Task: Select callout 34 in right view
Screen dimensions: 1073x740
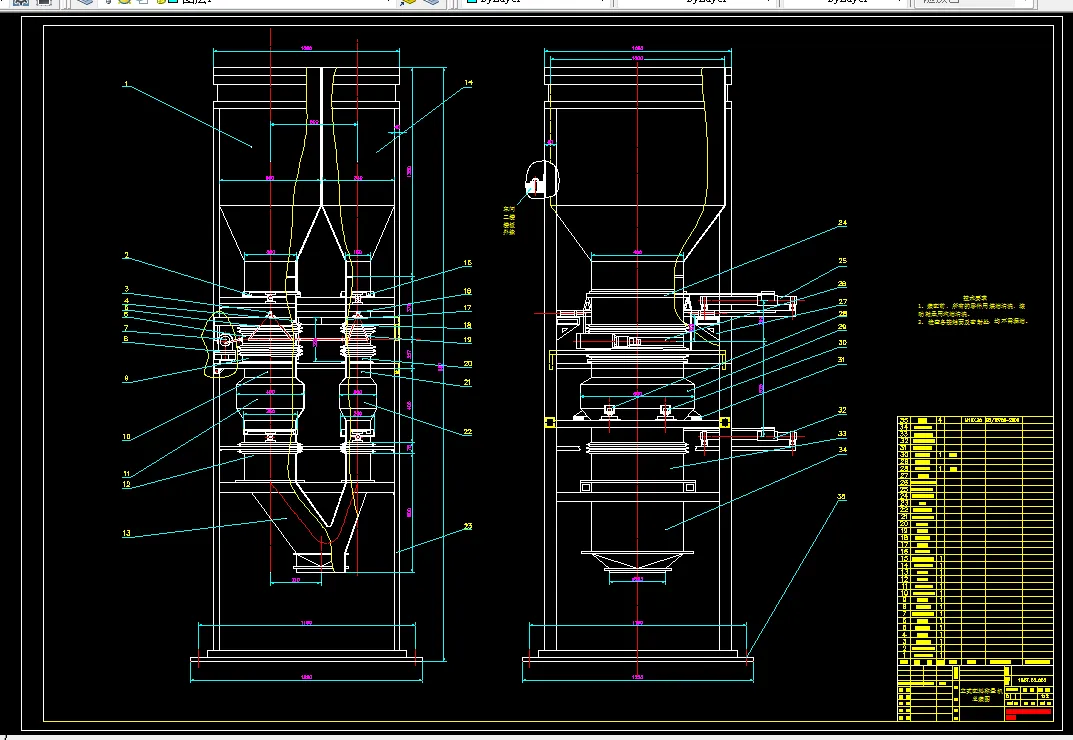Action: tap(842, 450)
